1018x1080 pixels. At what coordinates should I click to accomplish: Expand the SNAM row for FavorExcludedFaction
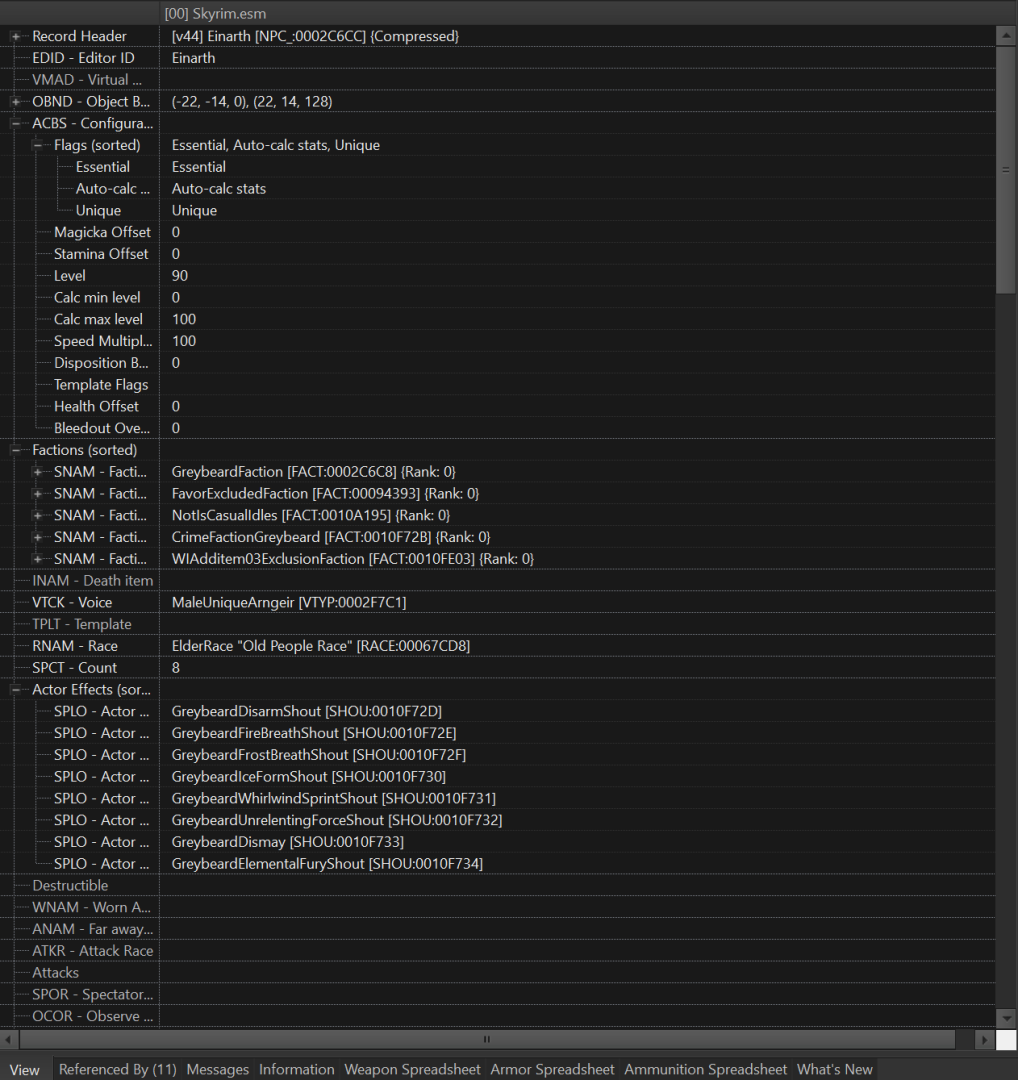(37, 494)
